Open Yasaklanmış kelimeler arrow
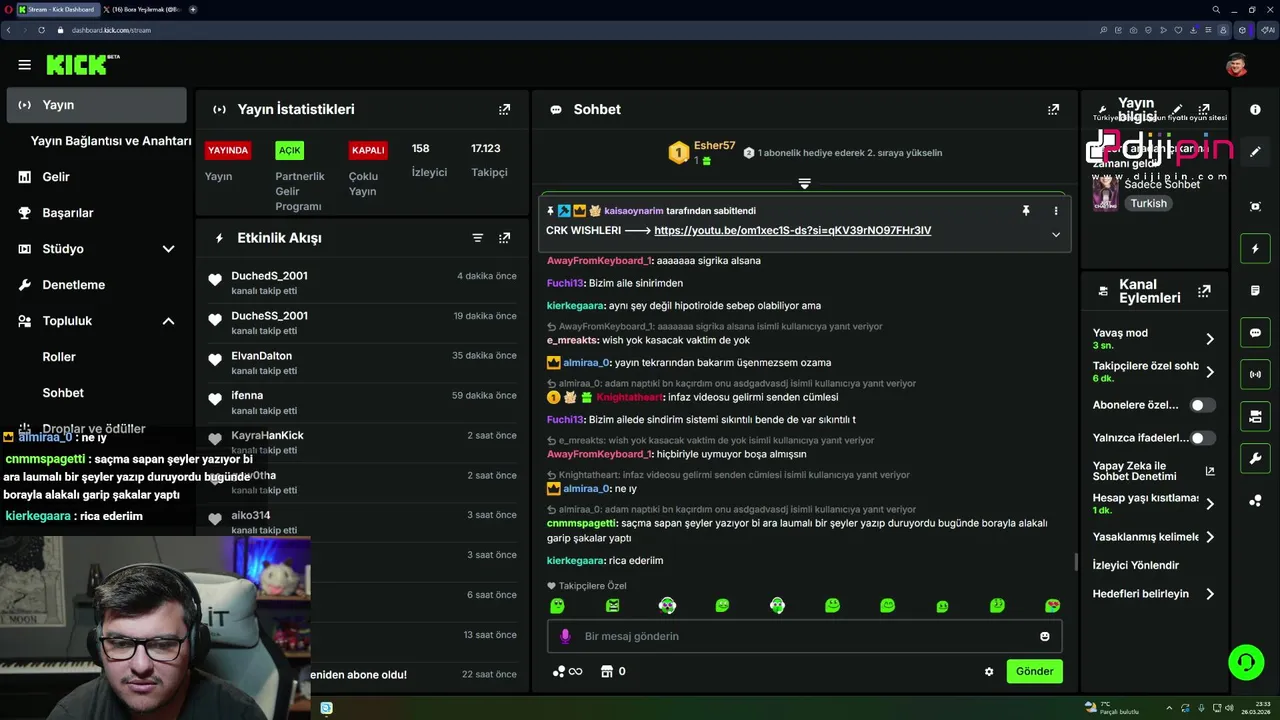 tap(1210, 537)
